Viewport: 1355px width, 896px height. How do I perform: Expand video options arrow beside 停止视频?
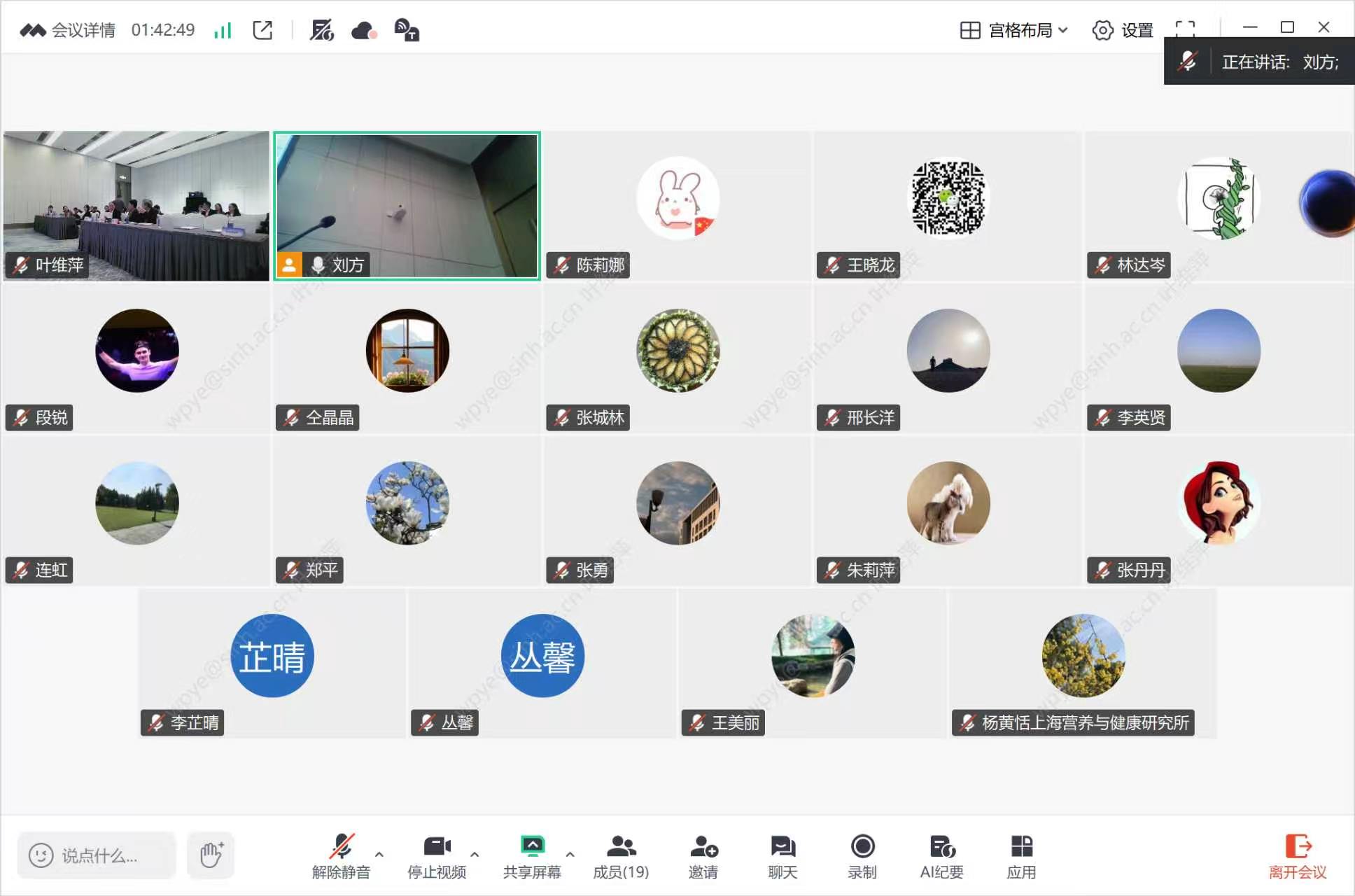click(x=475, y=854)
